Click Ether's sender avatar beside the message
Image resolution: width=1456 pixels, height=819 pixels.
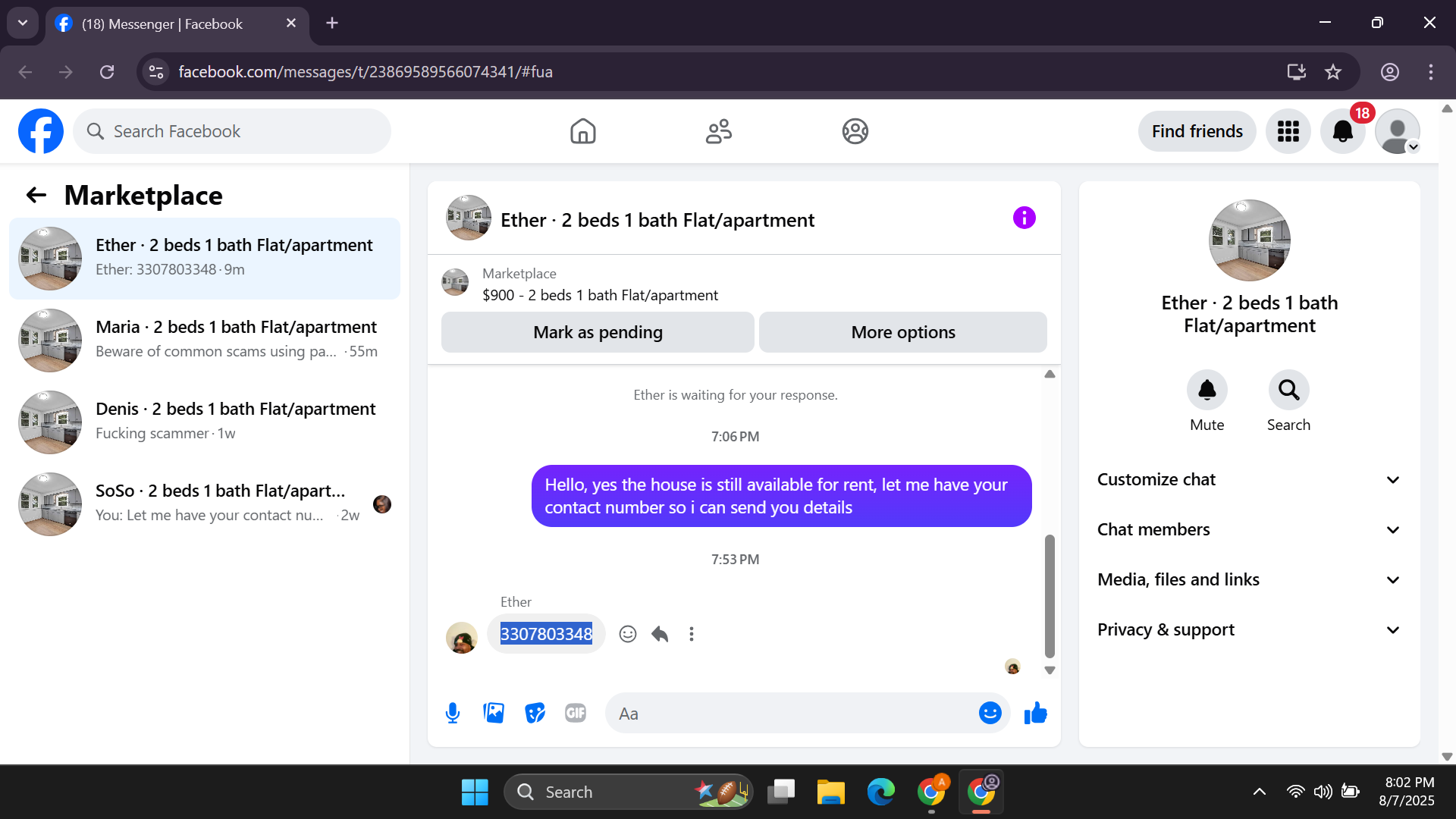click(x=461, y=638)
